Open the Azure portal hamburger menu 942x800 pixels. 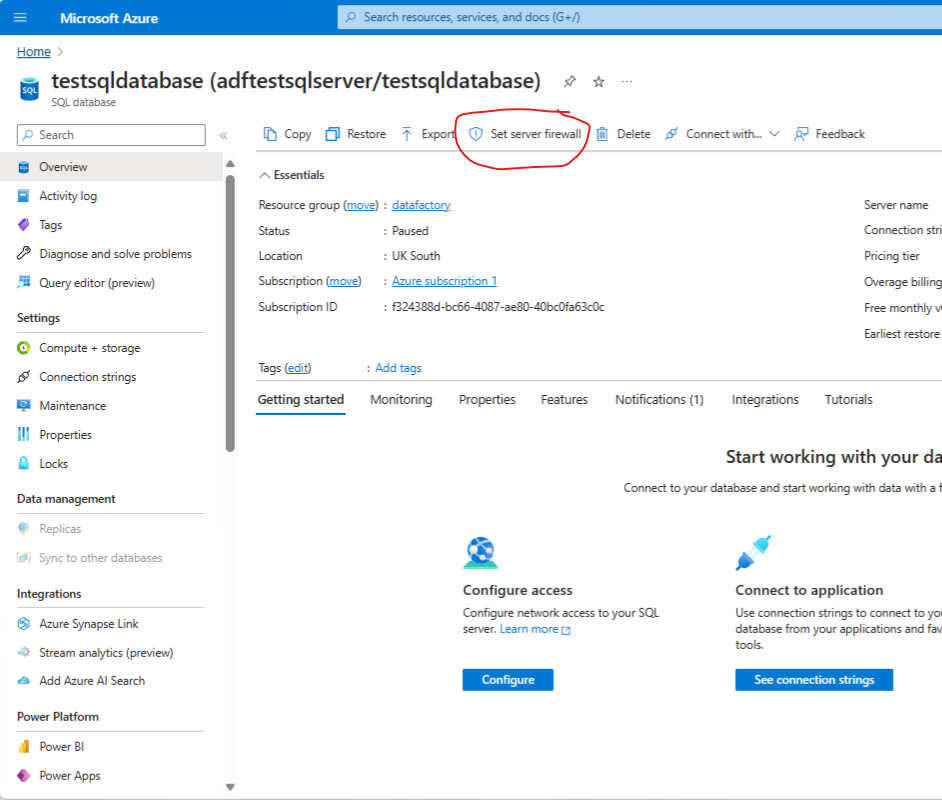[20, 17]
